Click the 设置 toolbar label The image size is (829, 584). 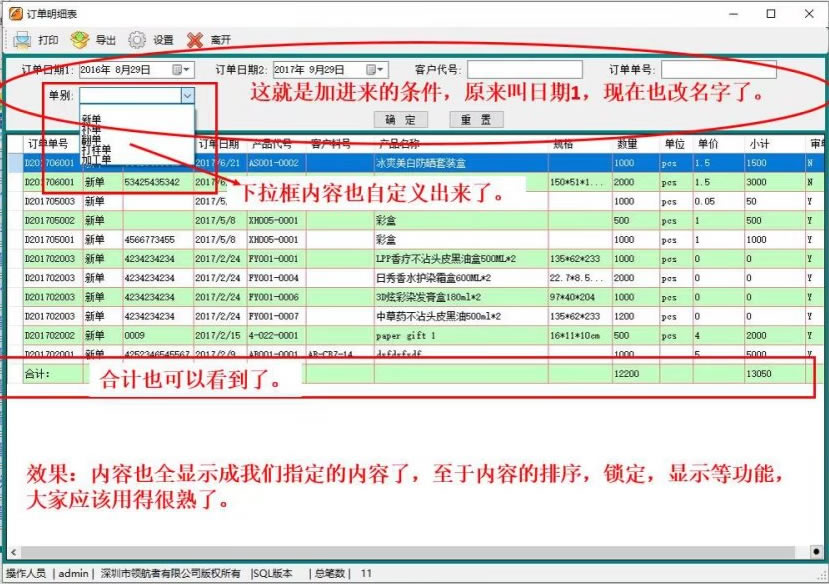pyautogui.click(x=163, y=40)
